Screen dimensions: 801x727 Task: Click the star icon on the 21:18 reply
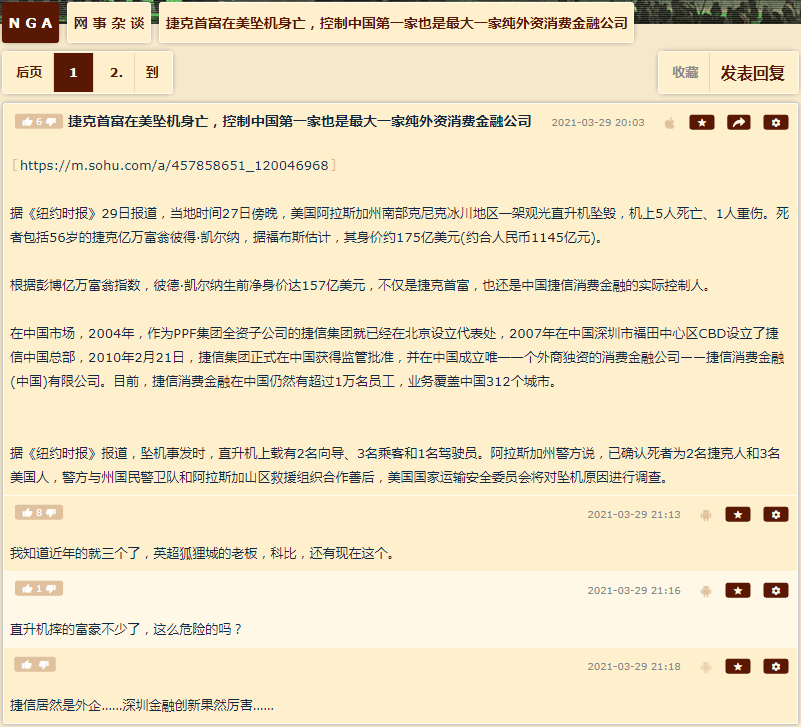pos(738,667)
